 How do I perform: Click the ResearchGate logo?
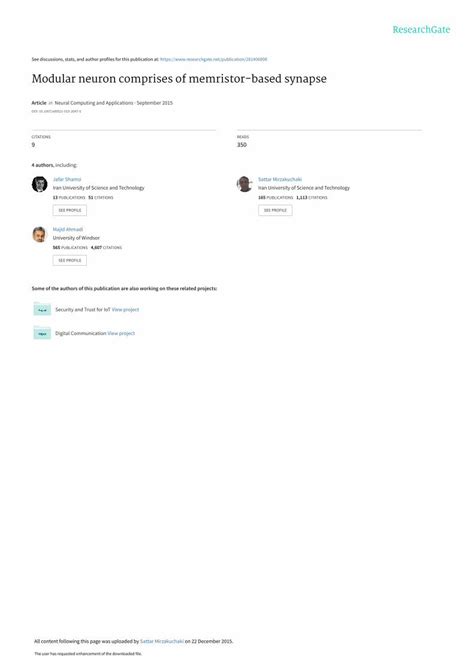421,29
